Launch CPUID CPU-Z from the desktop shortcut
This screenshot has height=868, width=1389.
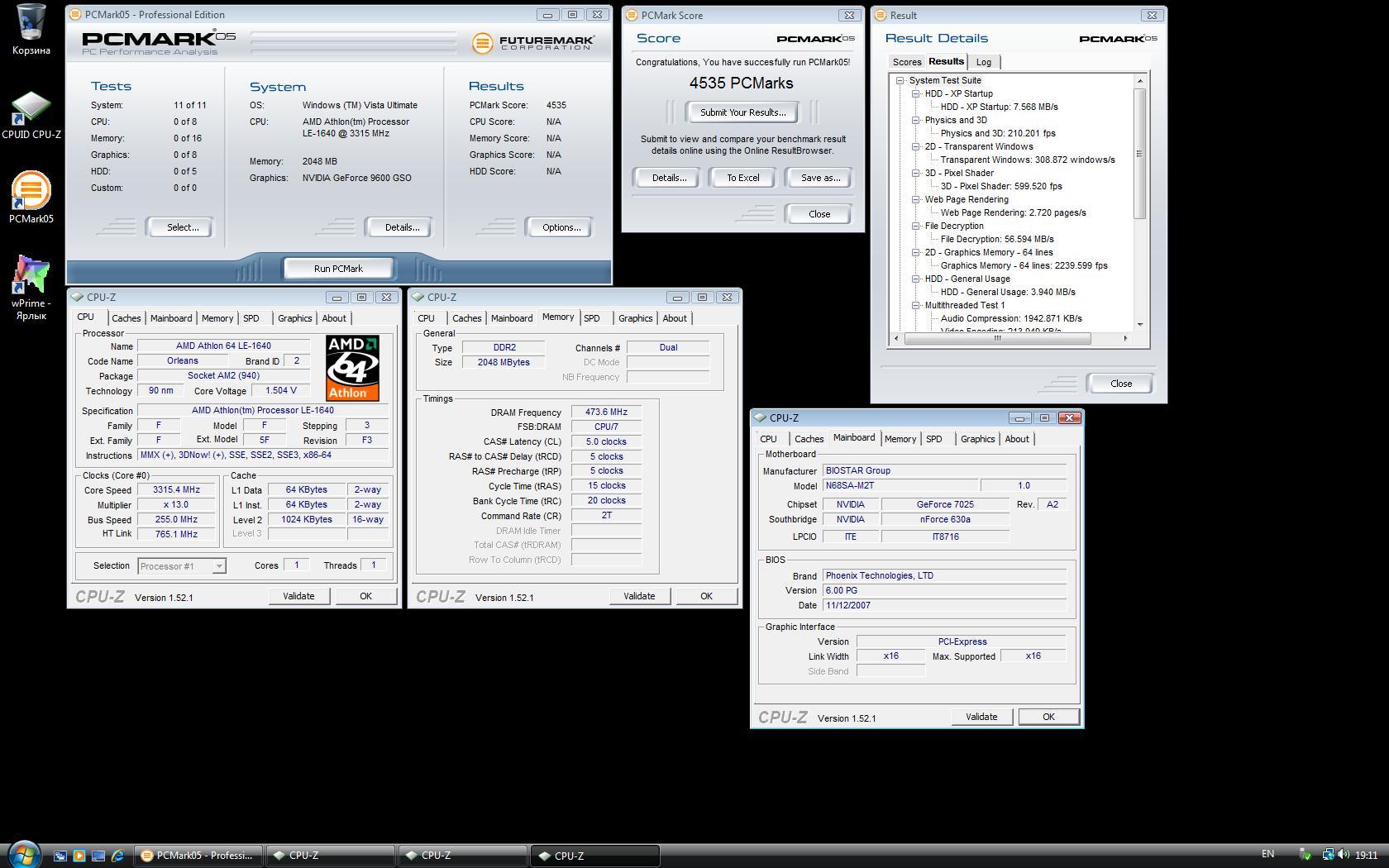[x=31, y=116]
